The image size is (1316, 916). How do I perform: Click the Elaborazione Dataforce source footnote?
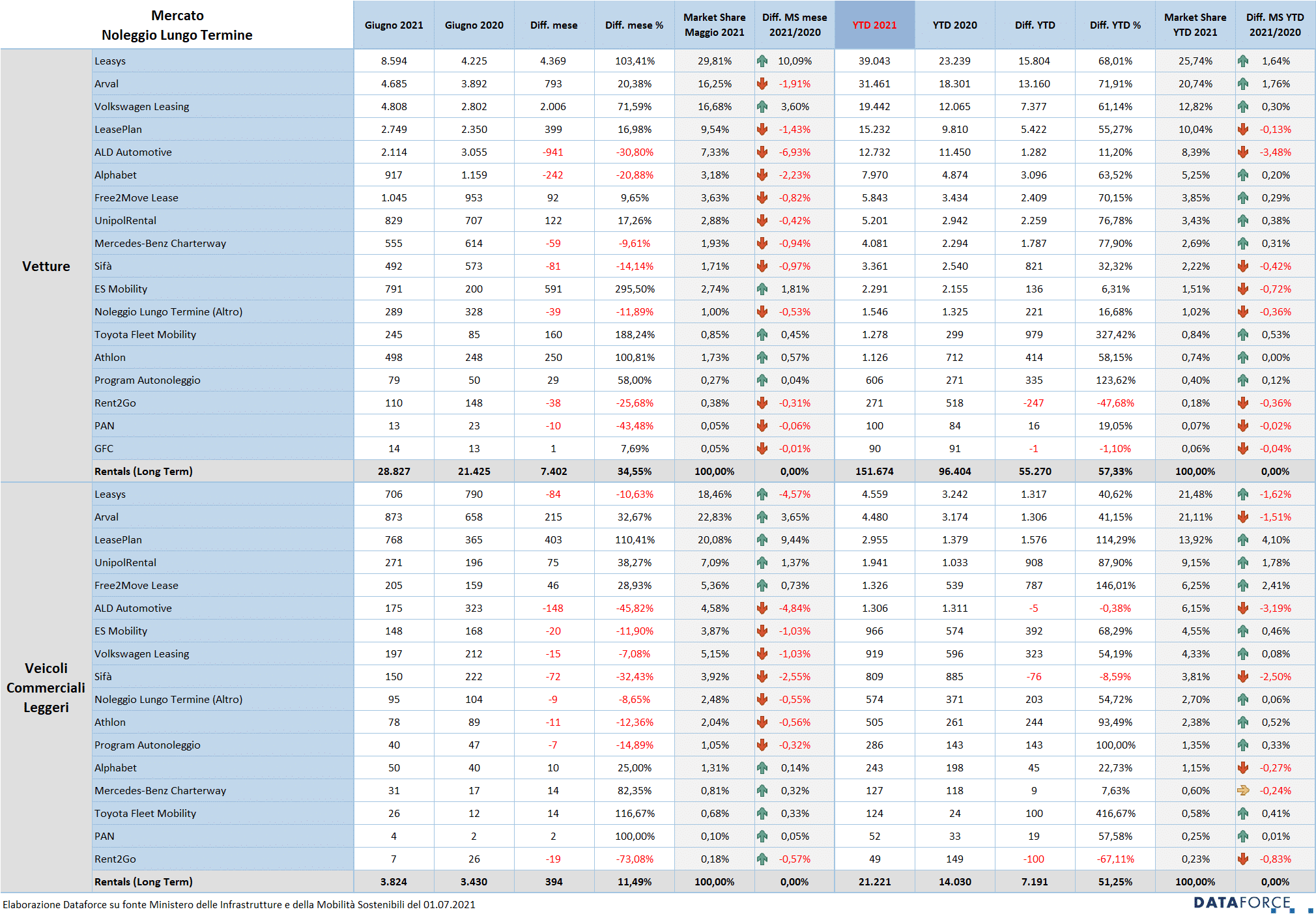(239, 904)
